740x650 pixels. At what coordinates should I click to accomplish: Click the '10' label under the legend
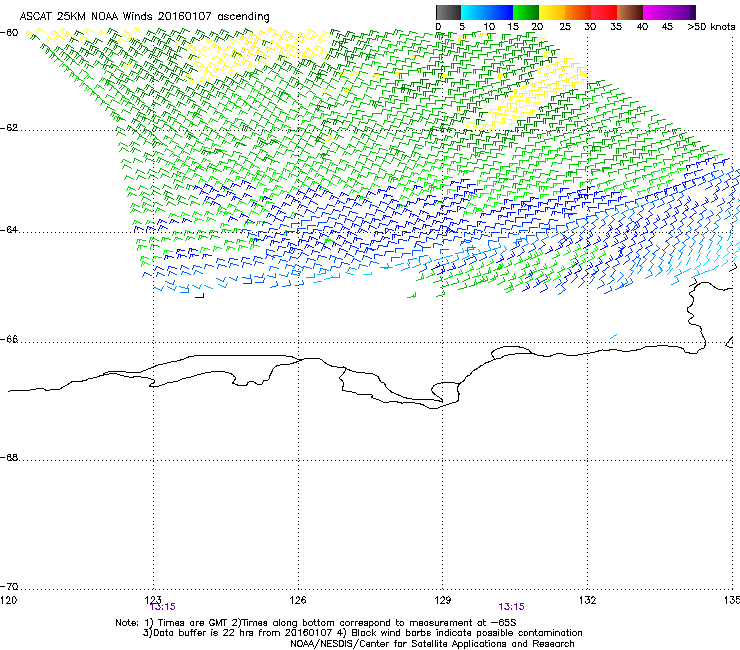(x=489, y=27)
